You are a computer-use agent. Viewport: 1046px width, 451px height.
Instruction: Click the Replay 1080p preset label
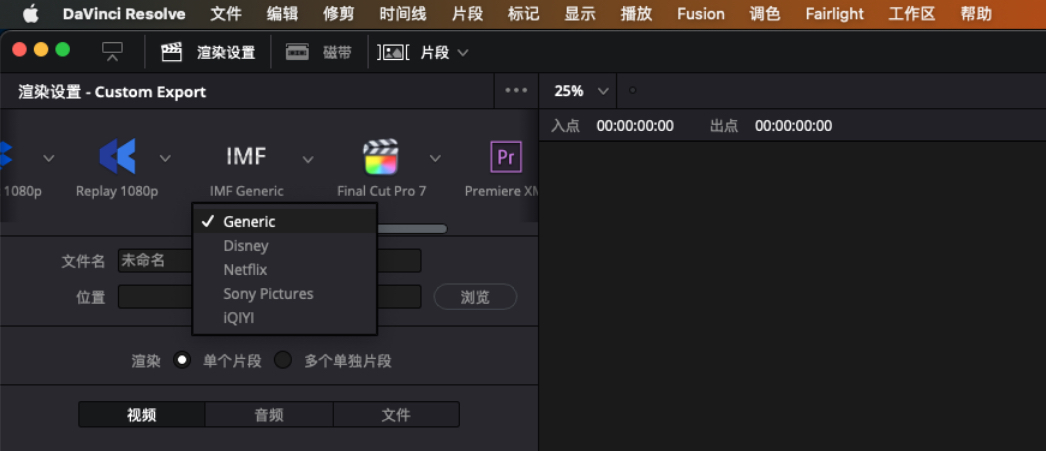pyautogui.click(x=117, y=191)
